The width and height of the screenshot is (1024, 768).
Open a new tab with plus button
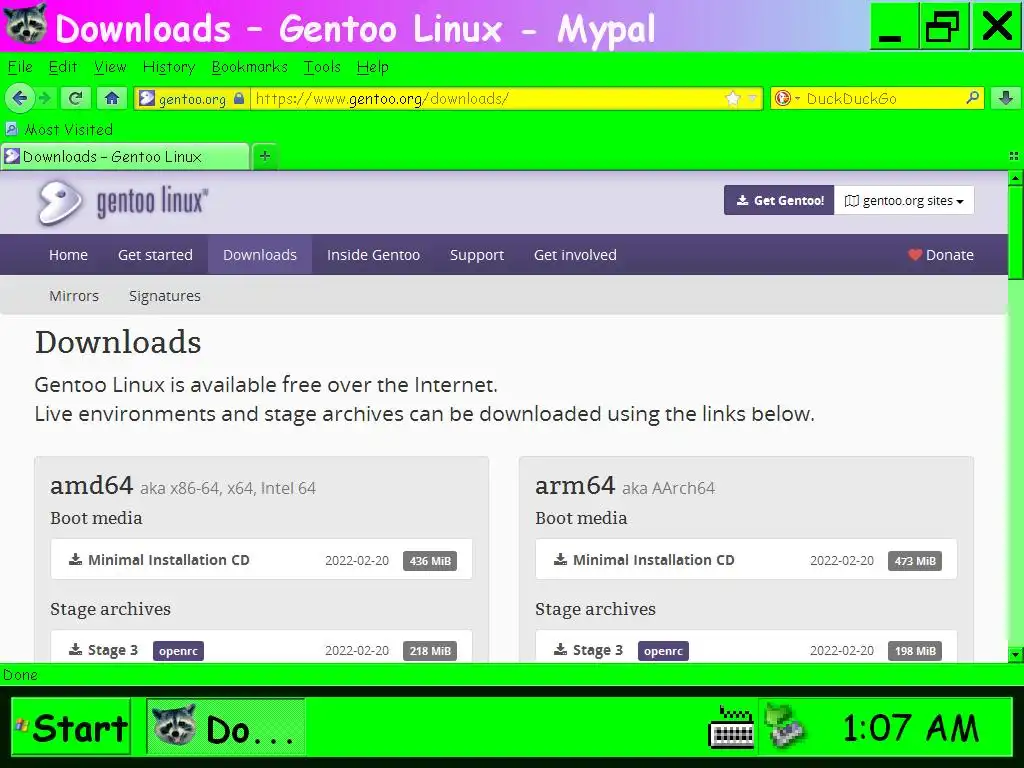tap(264, 156)
